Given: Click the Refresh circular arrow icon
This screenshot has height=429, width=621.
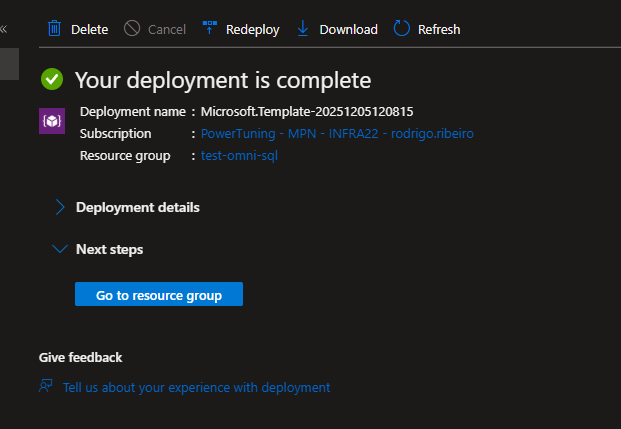Looking at the screenshot, I should pos(402,29).
